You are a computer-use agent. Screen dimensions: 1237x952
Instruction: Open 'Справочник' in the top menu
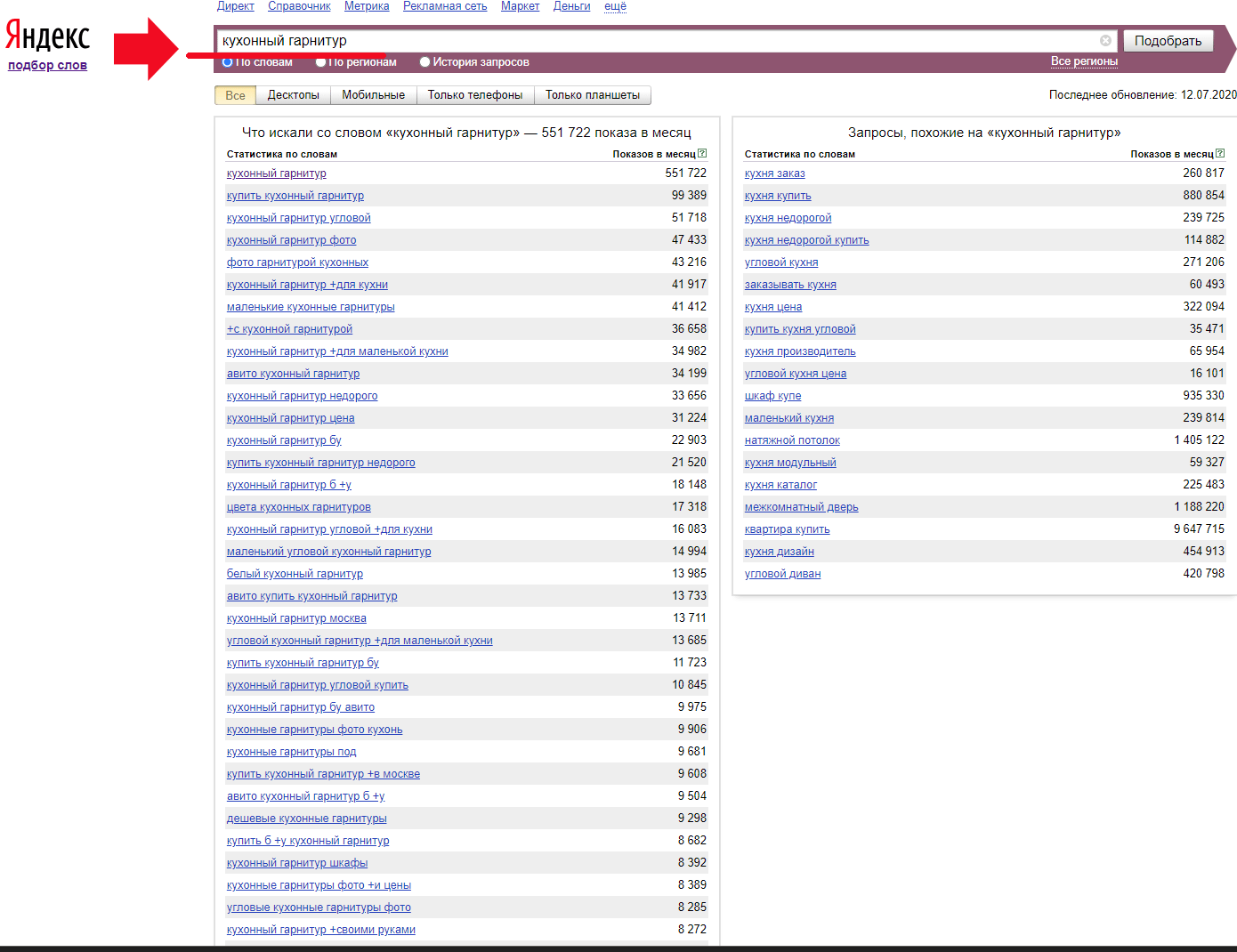click(x=299, y=6)
